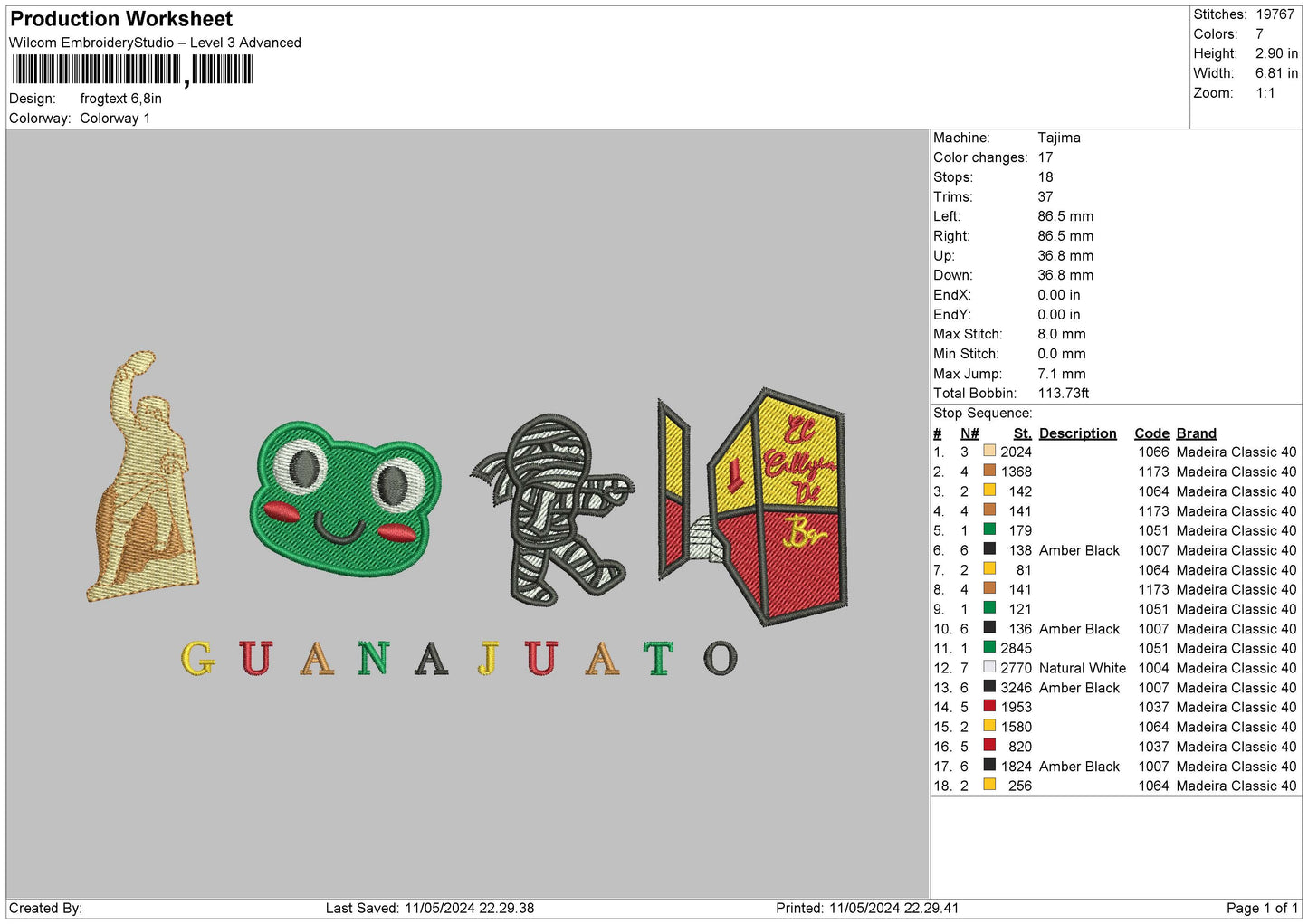Viewport: 1308px width, 924px height.
Task: Click the green letter N in GUANAJUATO
Action: [373, 658]
